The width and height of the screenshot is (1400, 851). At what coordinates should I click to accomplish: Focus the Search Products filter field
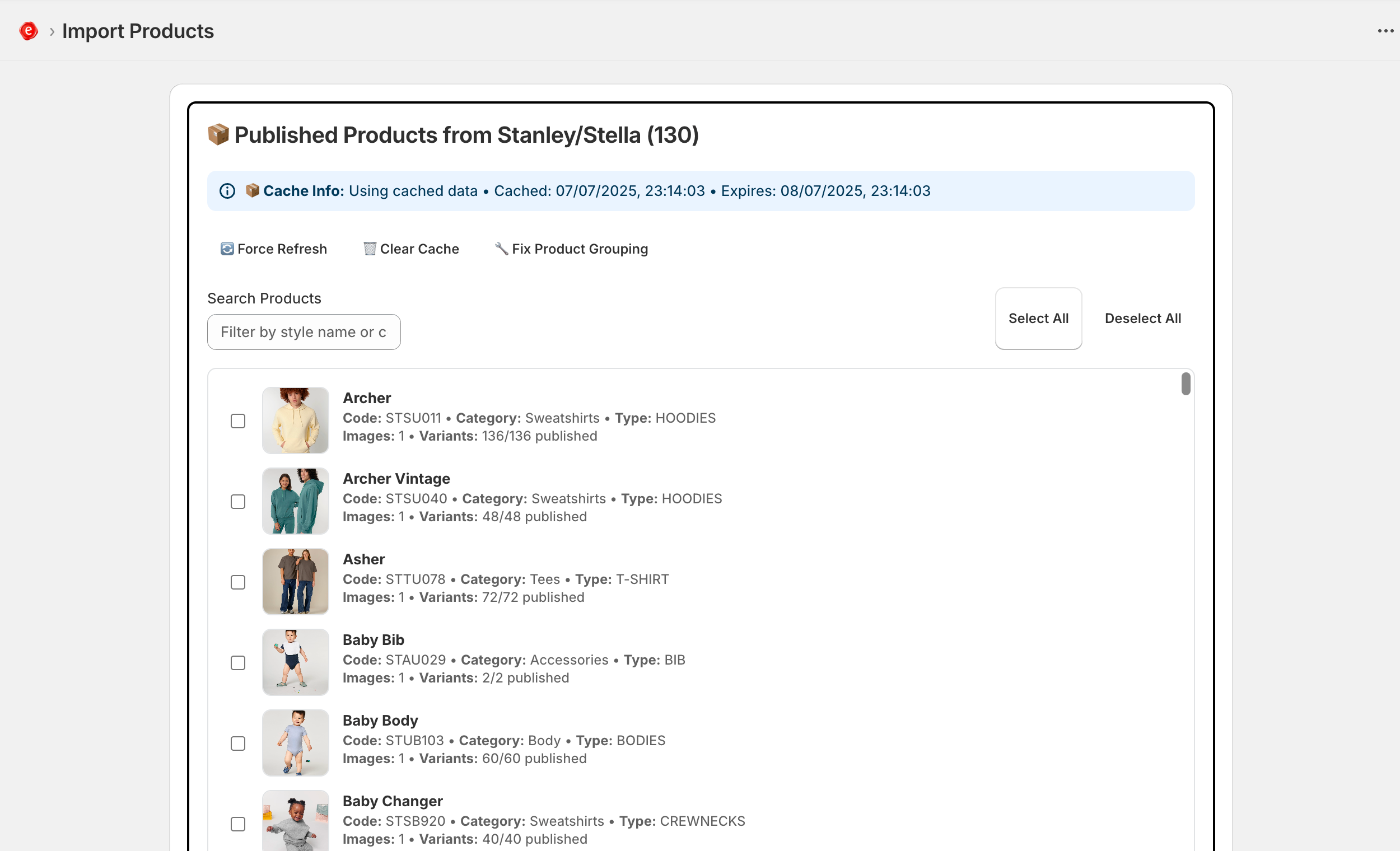click(304, 332)
